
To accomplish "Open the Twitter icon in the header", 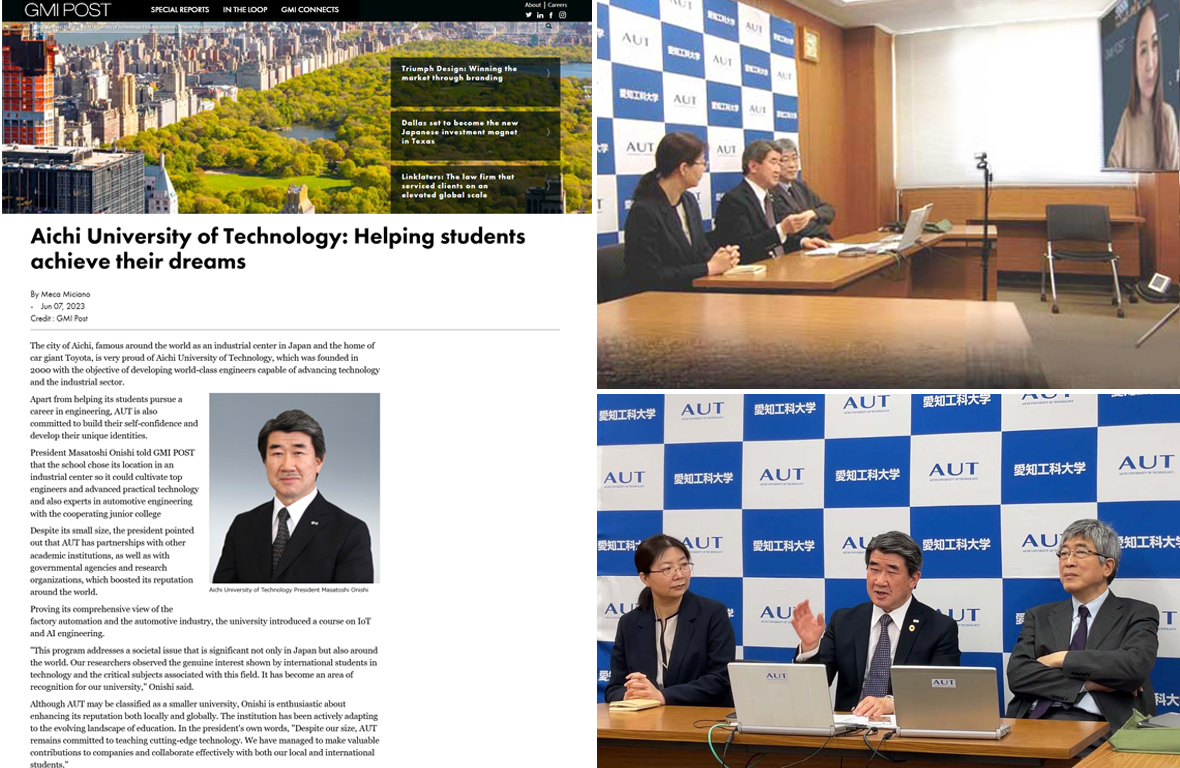I will (528, 15).
